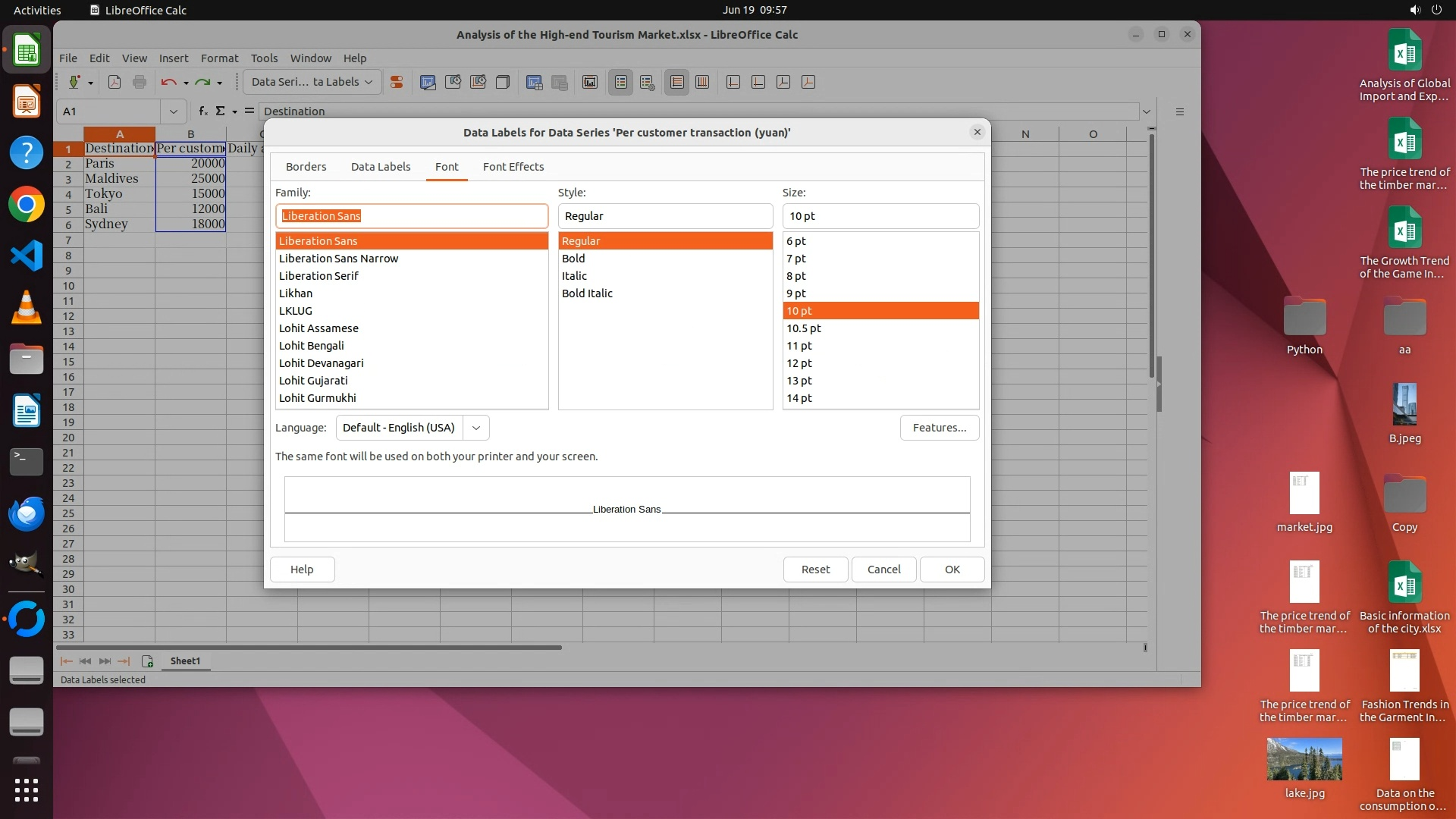Toggle Vertical Grids toolbar button
The image size is (1456, 819).
[702, 82]
